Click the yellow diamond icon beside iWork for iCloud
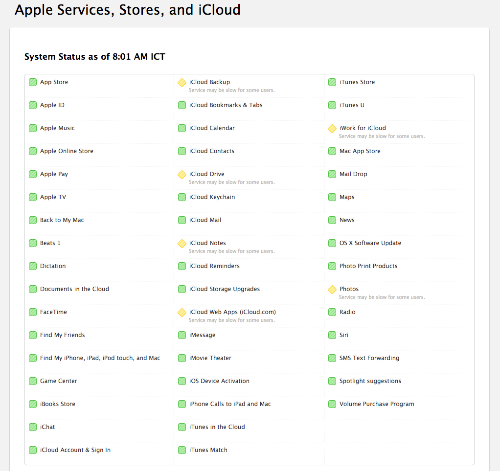Screen dimensions: 500x471 click(x=332, y=128)
